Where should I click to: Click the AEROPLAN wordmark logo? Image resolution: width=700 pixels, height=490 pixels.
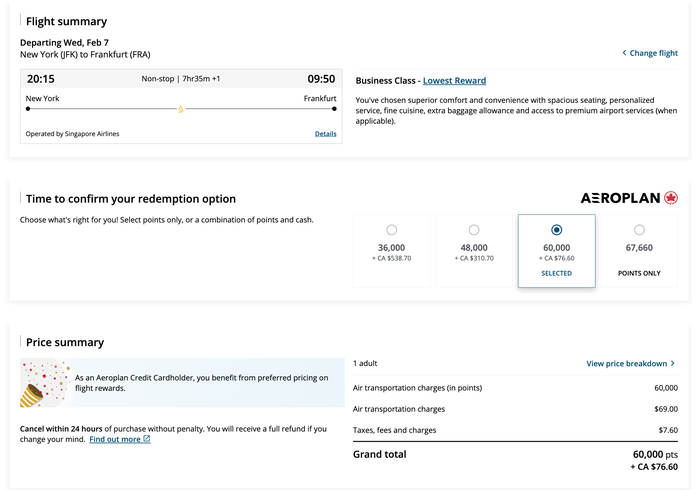pos(620,198)
